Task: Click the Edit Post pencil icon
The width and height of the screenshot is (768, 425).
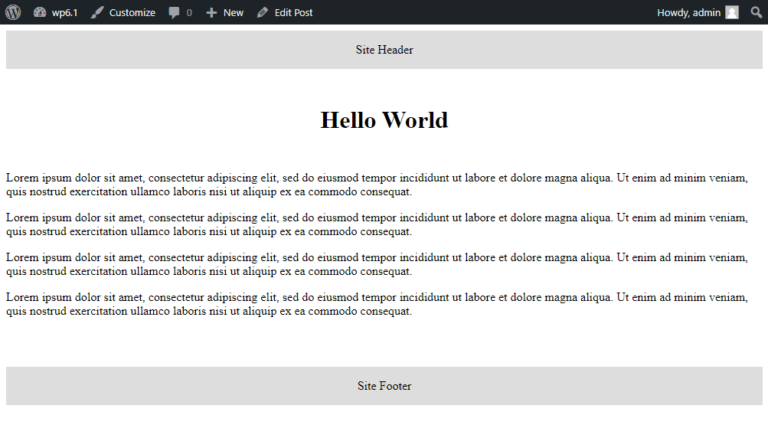Action: click(x=262, y=12)
